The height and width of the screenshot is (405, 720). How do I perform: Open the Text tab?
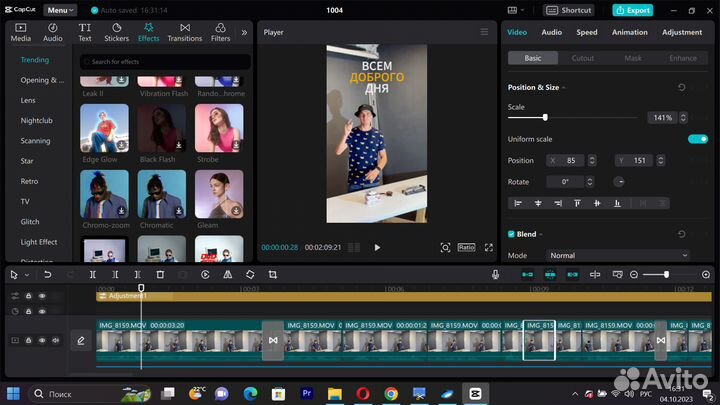click(x=84, y=33)
